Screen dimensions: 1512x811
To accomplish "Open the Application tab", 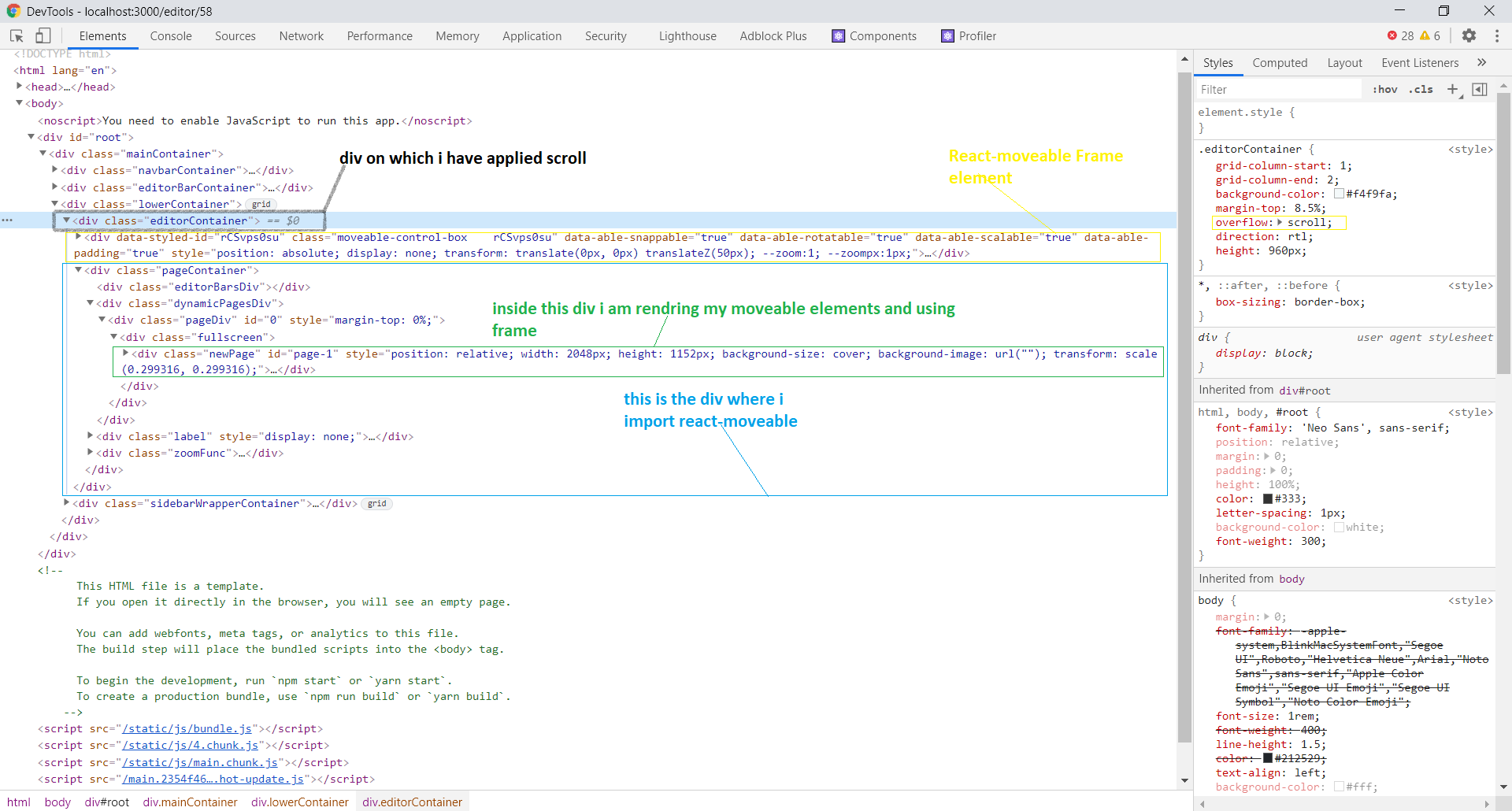I will [x=532, y=36].
